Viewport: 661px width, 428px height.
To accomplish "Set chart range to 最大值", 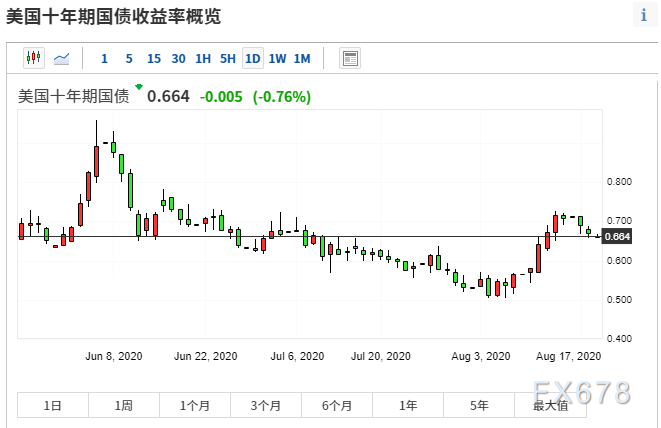I will [550, 405].
